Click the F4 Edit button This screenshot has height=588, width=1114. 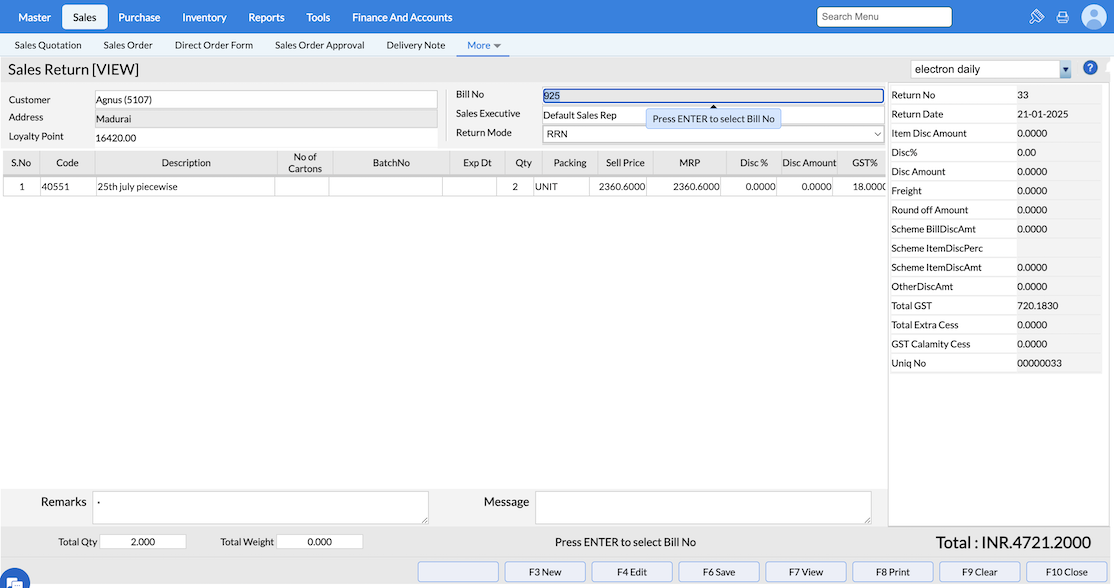[x=631, y=572]
